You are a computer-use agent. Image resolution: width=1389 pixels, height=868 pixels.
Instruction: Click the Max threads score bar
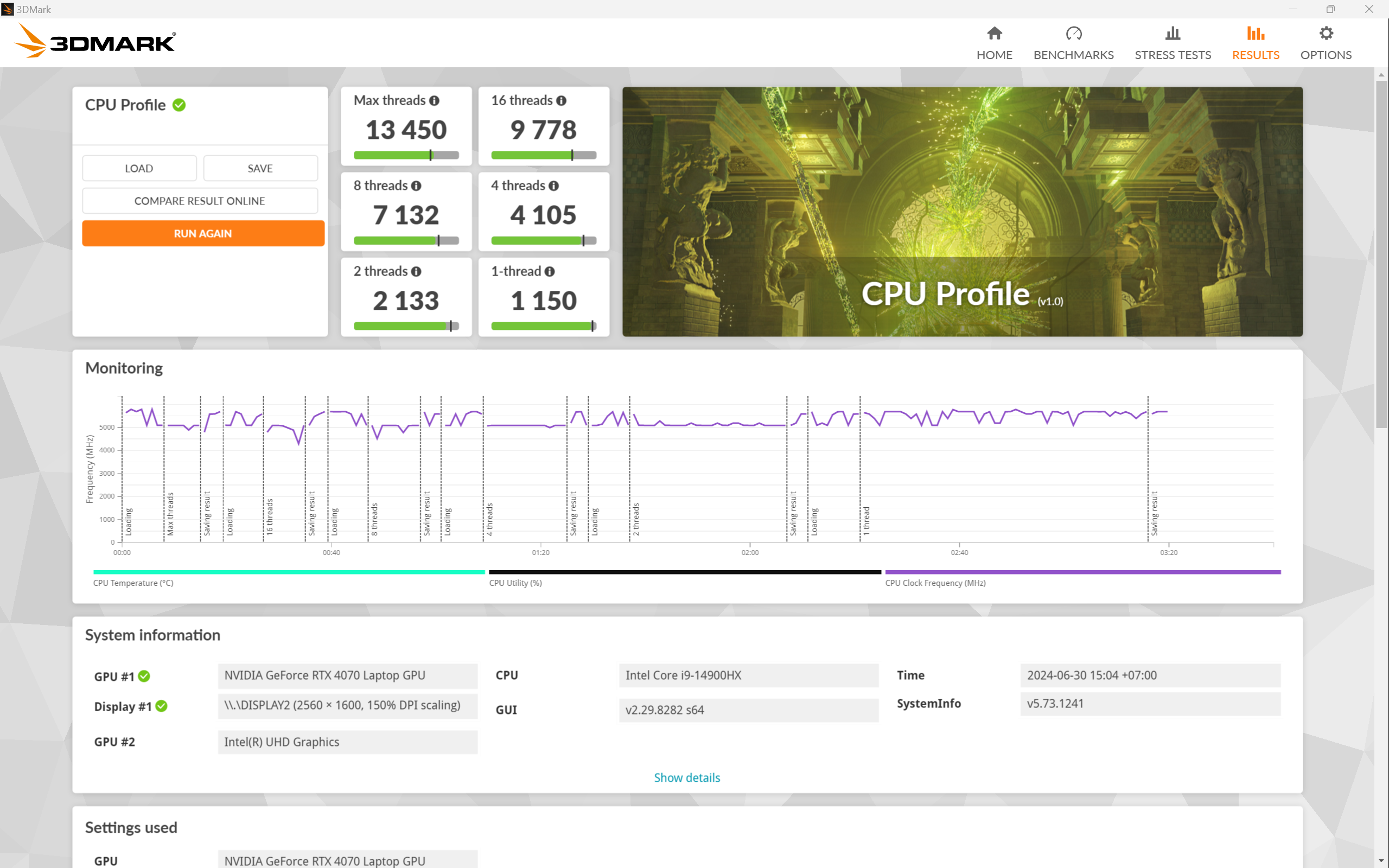(406, 155)
